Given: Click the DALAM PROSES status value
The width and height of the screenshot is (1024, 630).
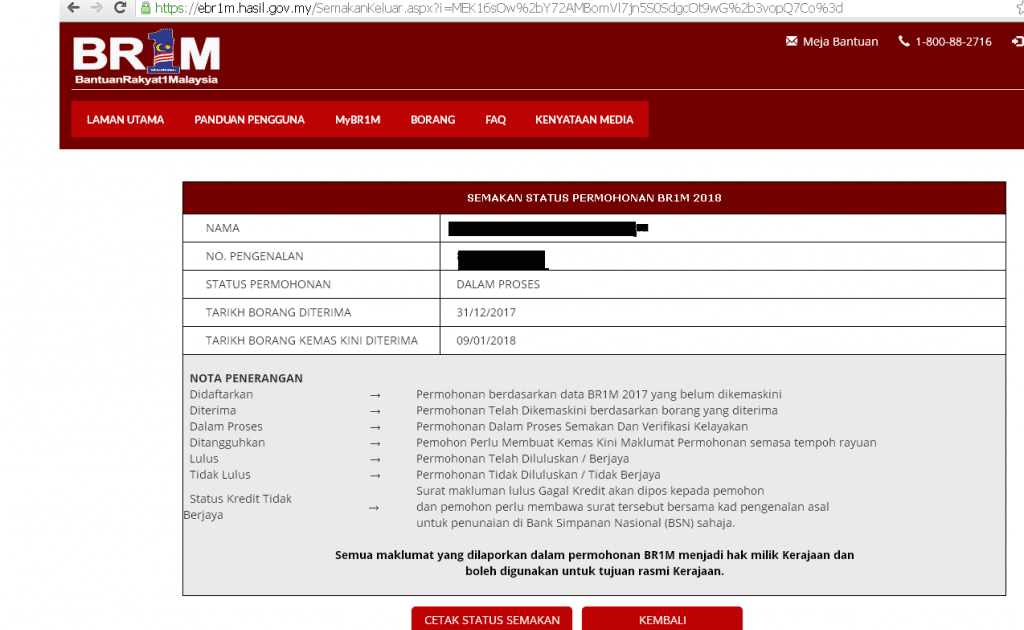Looking at the screenshot, I should point(498,284).
